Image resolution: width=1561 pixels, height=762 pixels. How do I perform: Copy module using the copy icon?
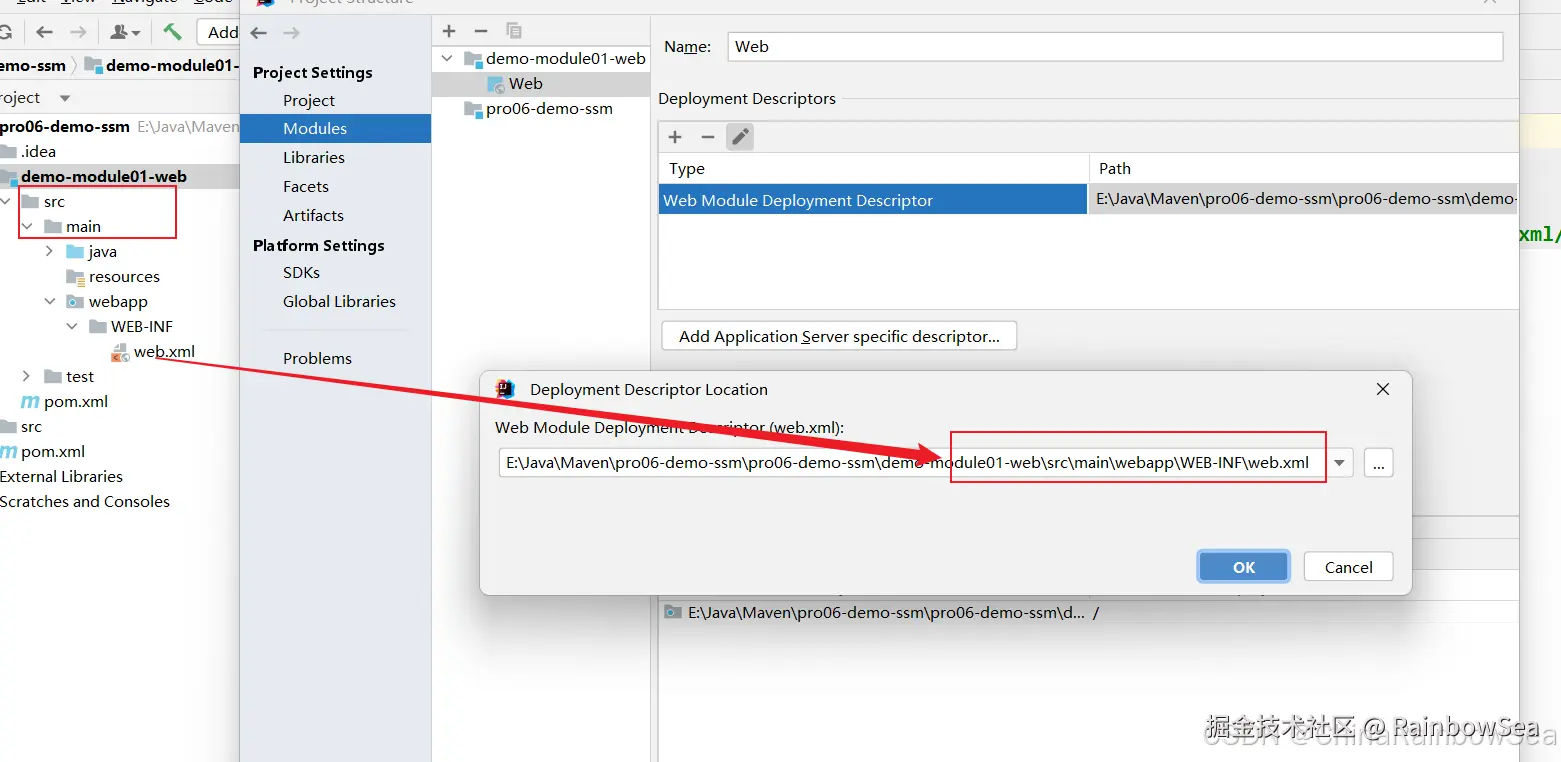513,31
